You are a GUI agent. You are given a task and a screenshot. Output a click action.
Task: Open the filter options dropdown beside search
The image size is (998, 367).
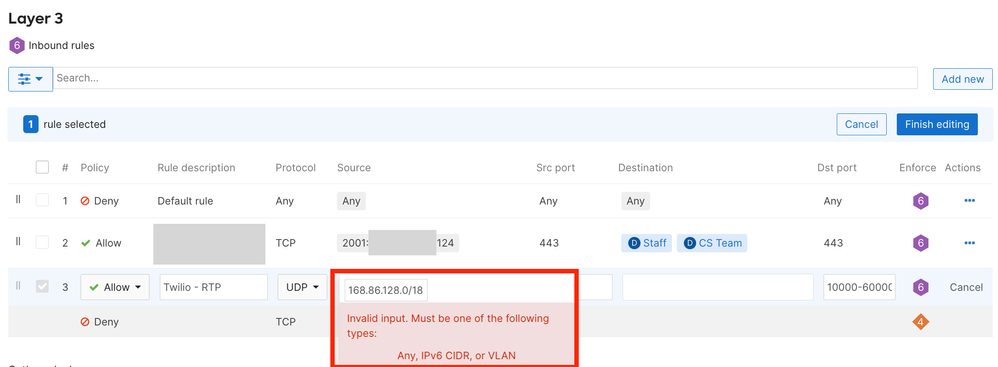click(30, 79)
